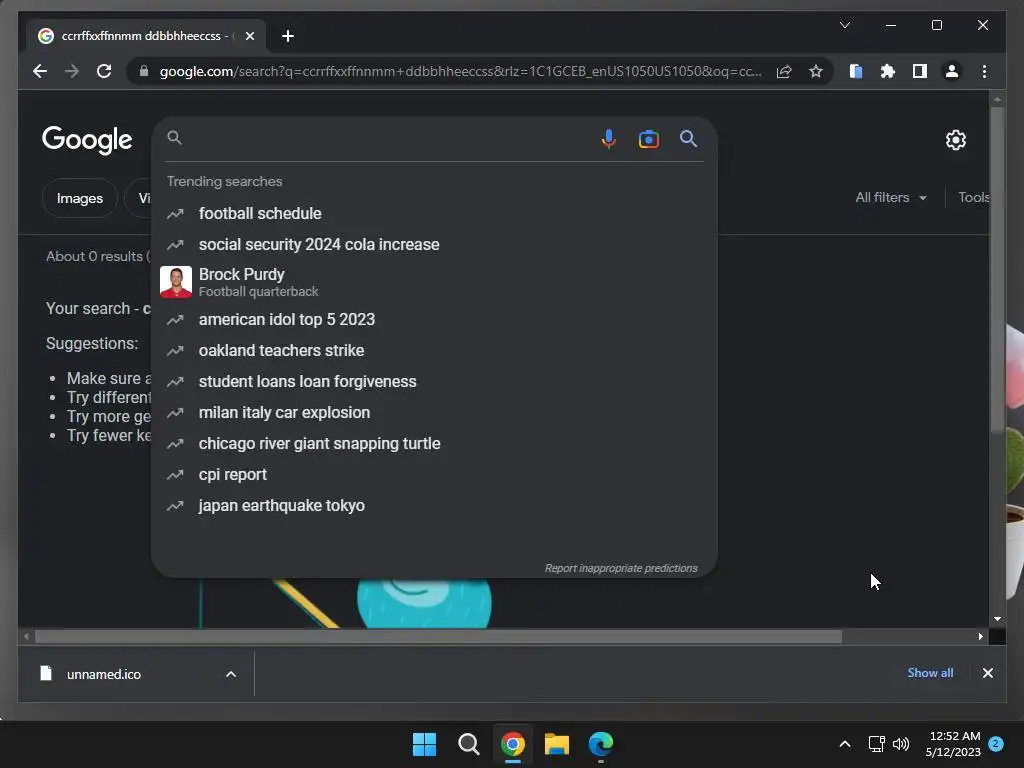The height and width of the screenshot is (768, 1024).
Task: Click Brock Purdy thumbnail photo
Action: click(176, 282)
